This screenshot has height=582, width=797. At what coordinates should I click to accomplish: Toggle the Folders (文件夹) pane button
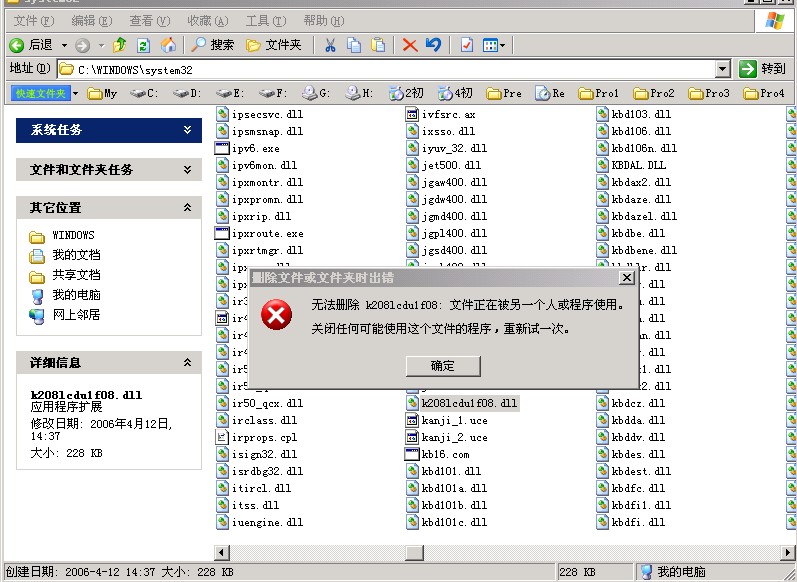[x=273, y=45]
